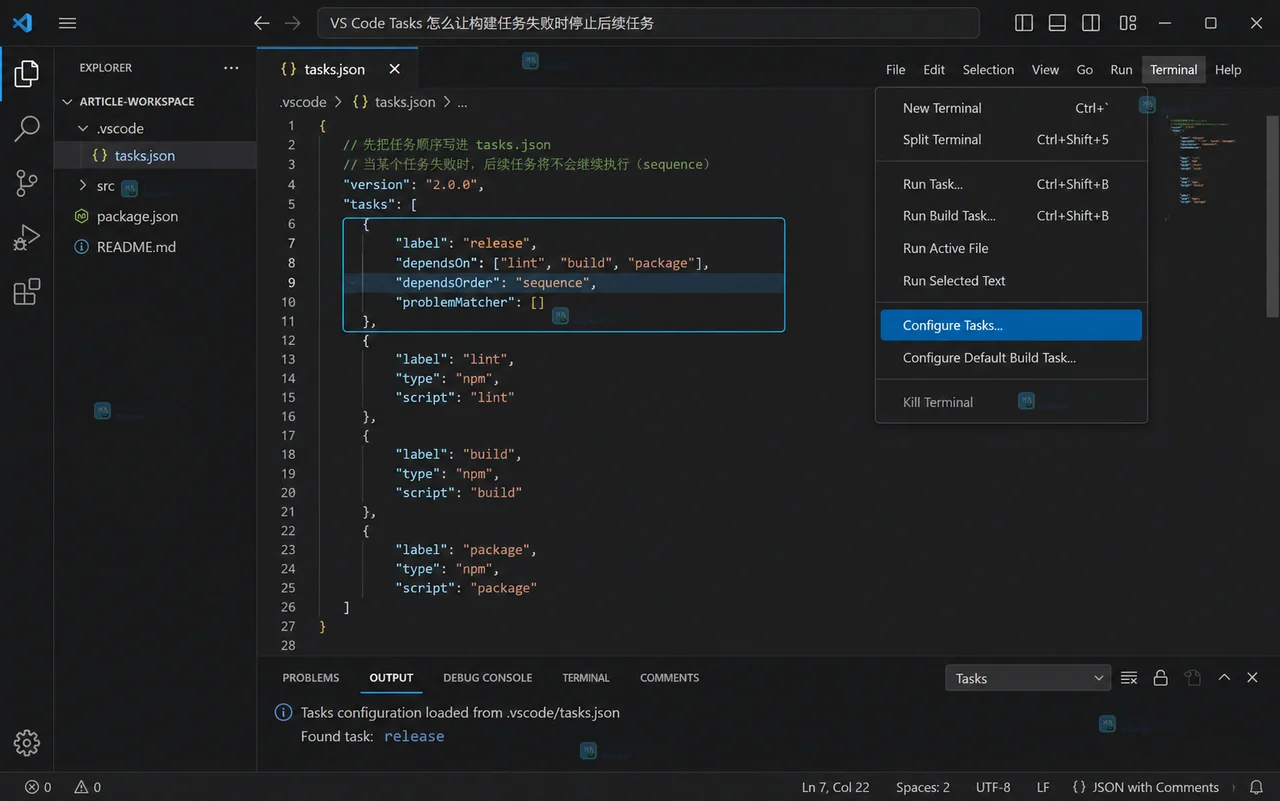Switch to the PROBLEMS panel tab
Viewport: 1280px width, 801px height.
[x=311, y=678]
